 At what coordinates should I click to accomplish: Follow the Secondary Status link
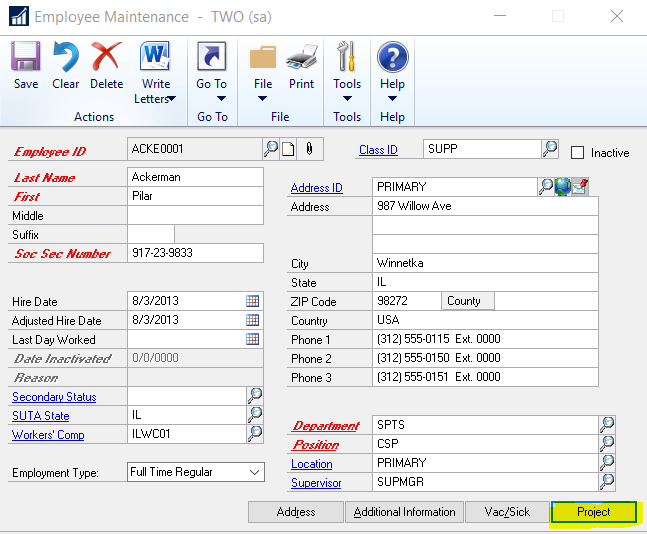point(54,397)
